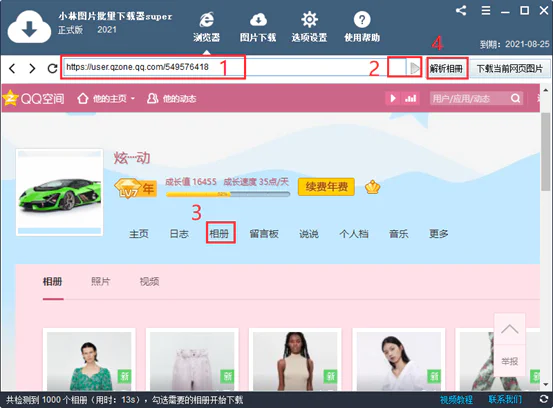Screen dimensions: 553x409
Task: Click the 成长值 16455 text
Action: [x=191, y=182]
